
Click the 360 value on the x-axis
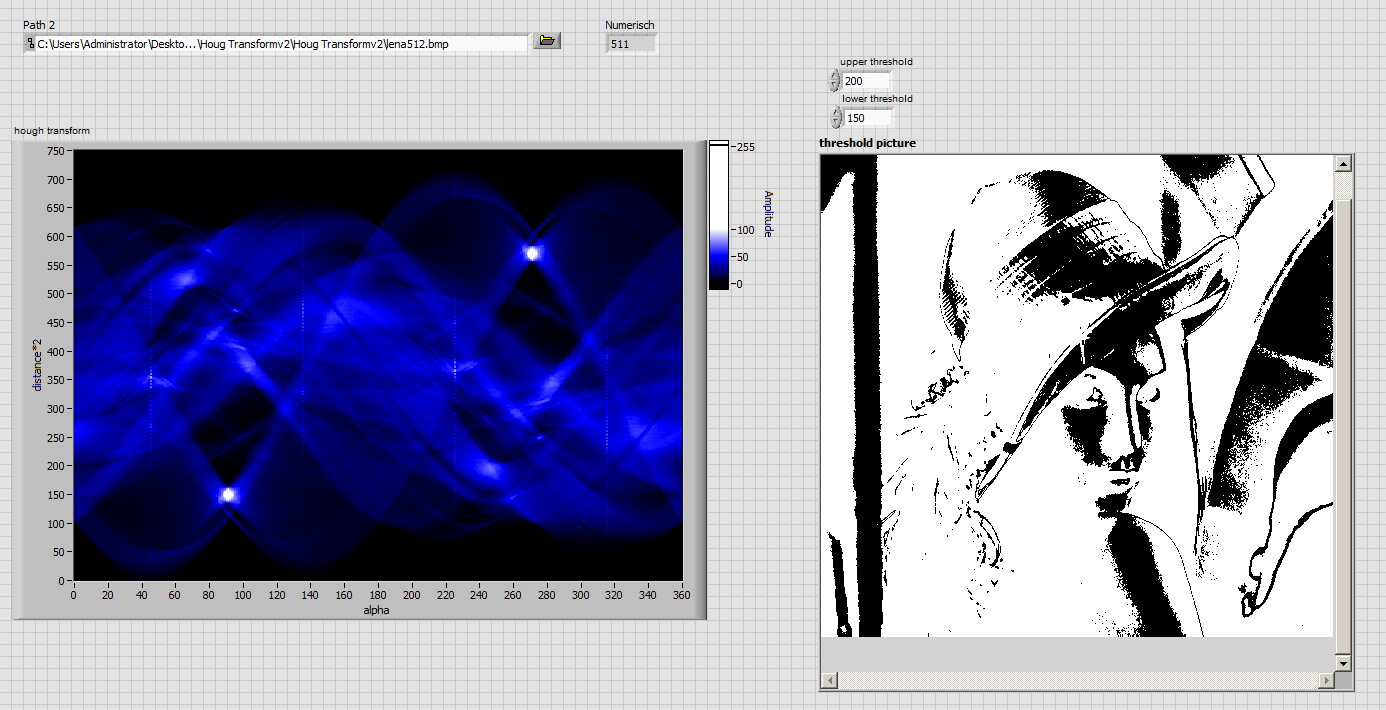click(x=682, y=594)
